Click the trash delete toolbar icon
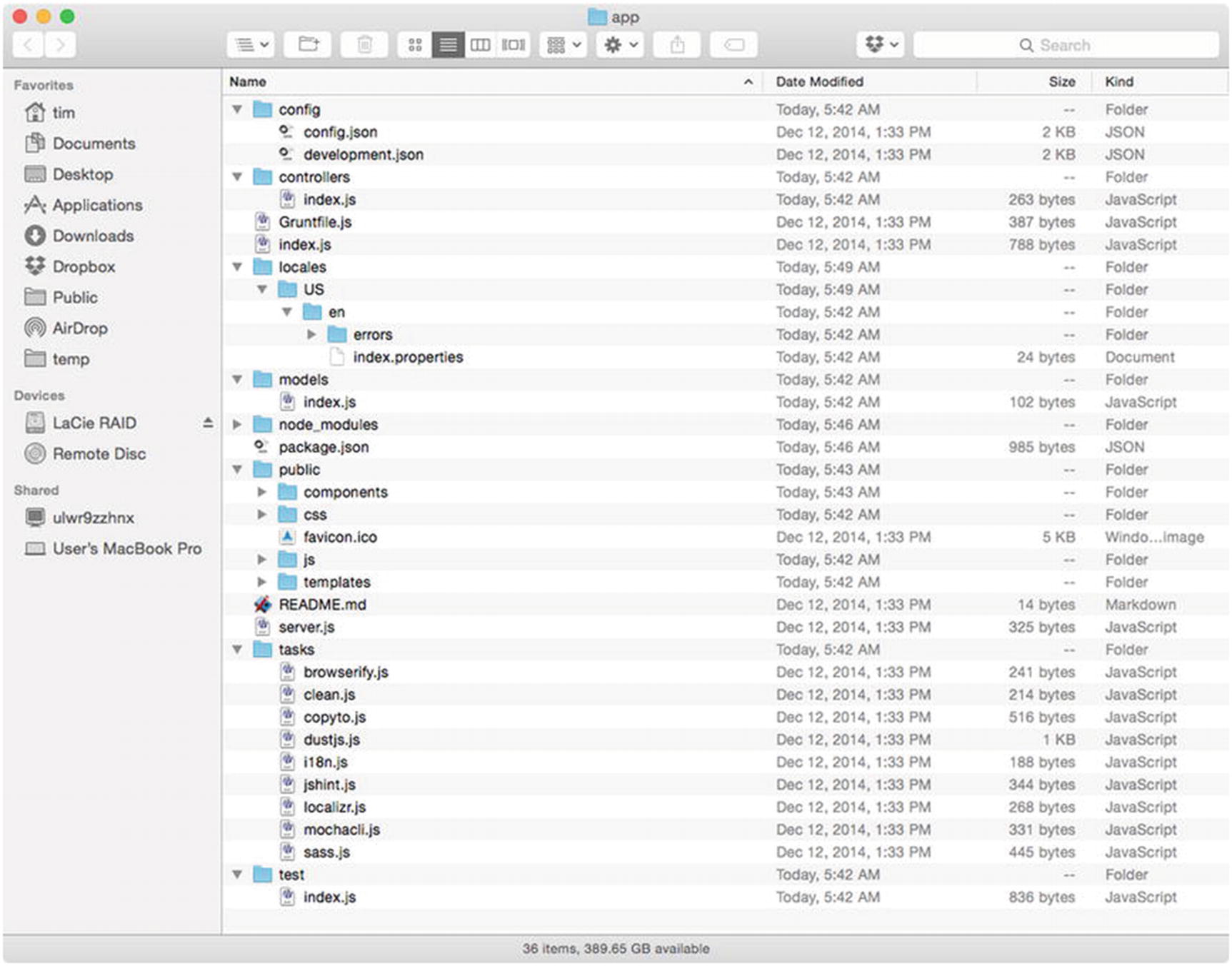Viewport: 1232px width, 966px height. pyautogui.click(x=364, y=45)
